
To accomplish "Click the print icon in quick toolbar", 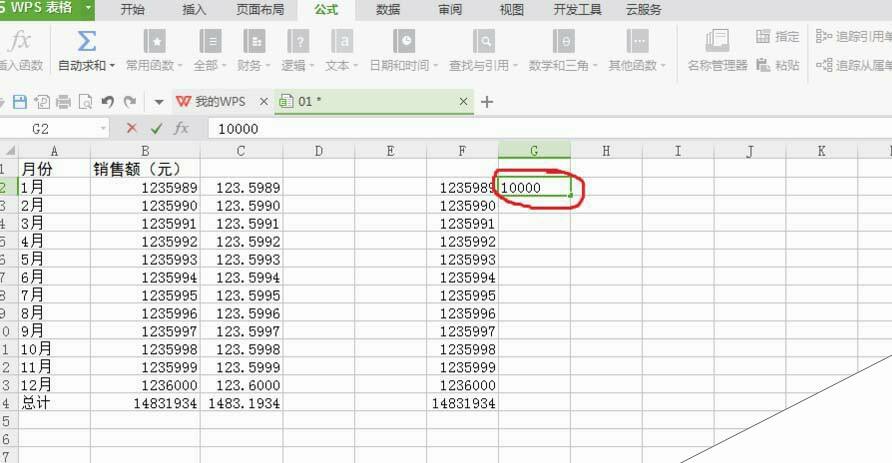I will pos(63,102).
